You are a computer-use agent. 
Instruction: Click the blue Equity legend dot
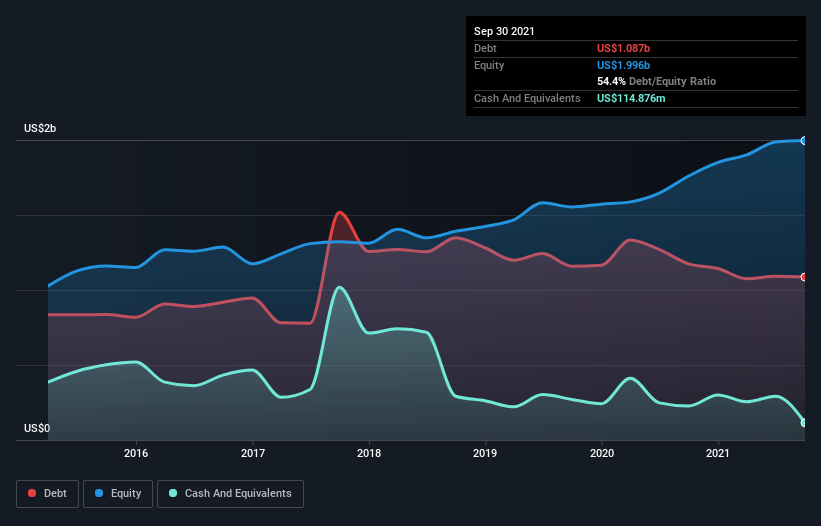(x=99, y=493)
